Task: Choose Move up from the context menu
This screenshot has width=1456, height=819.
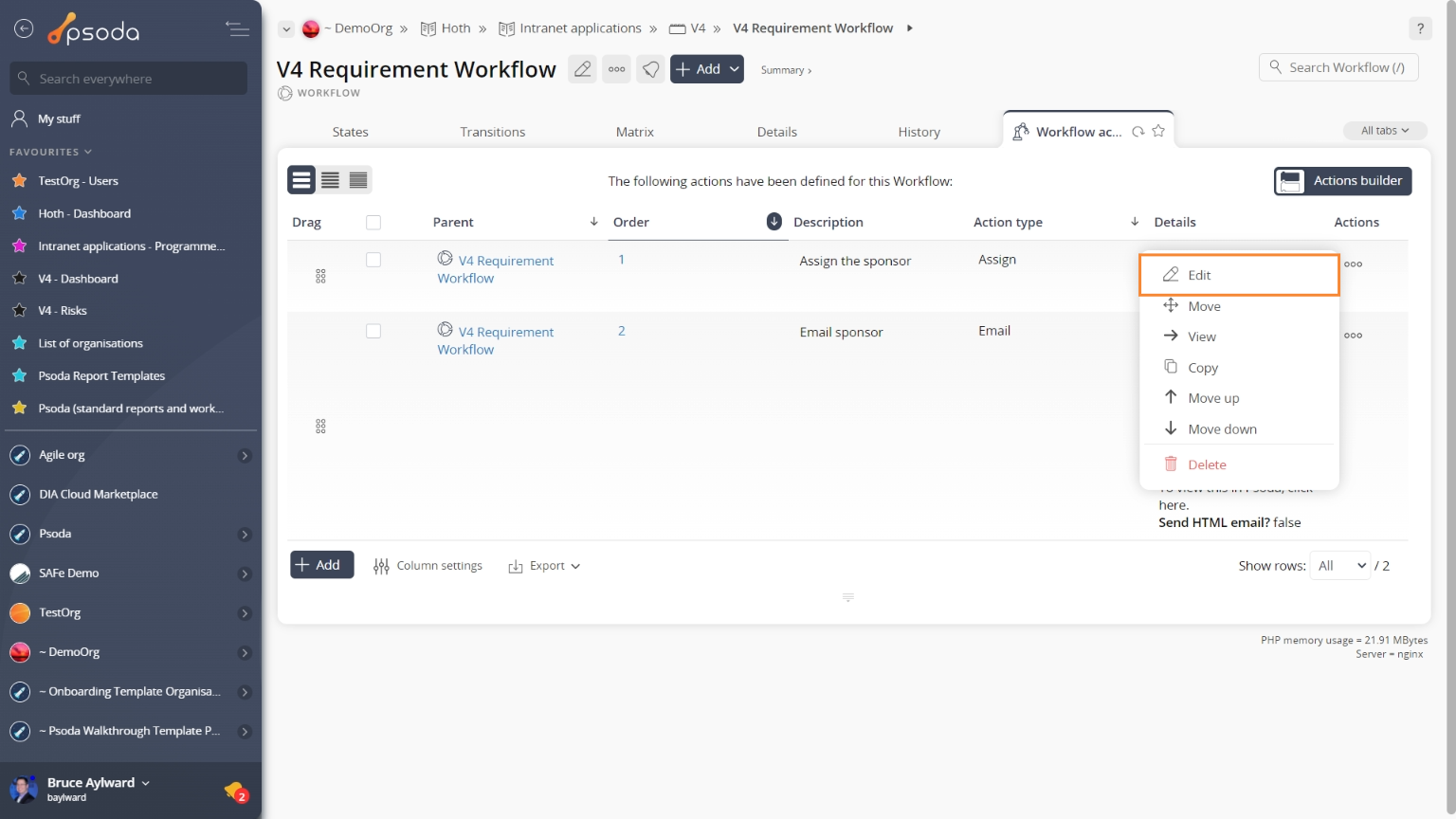Action: [1239, 398]
